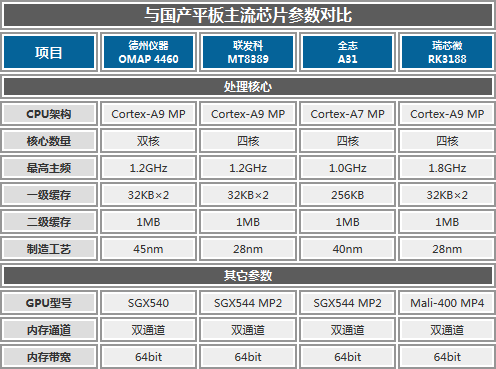The image size is (496, 369).
Task: Select the Mali-400 MP4 GPU cell
Action: coord(447,303)
